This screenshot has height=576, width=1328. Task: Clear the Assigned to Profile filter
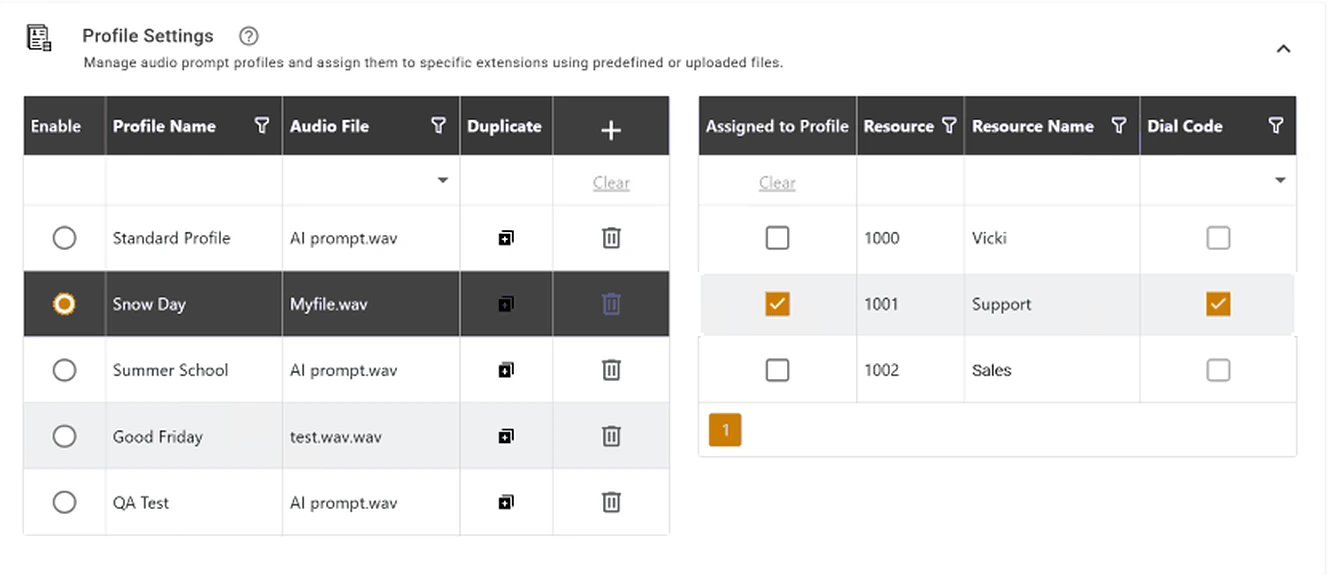click(x=777, y=183)
